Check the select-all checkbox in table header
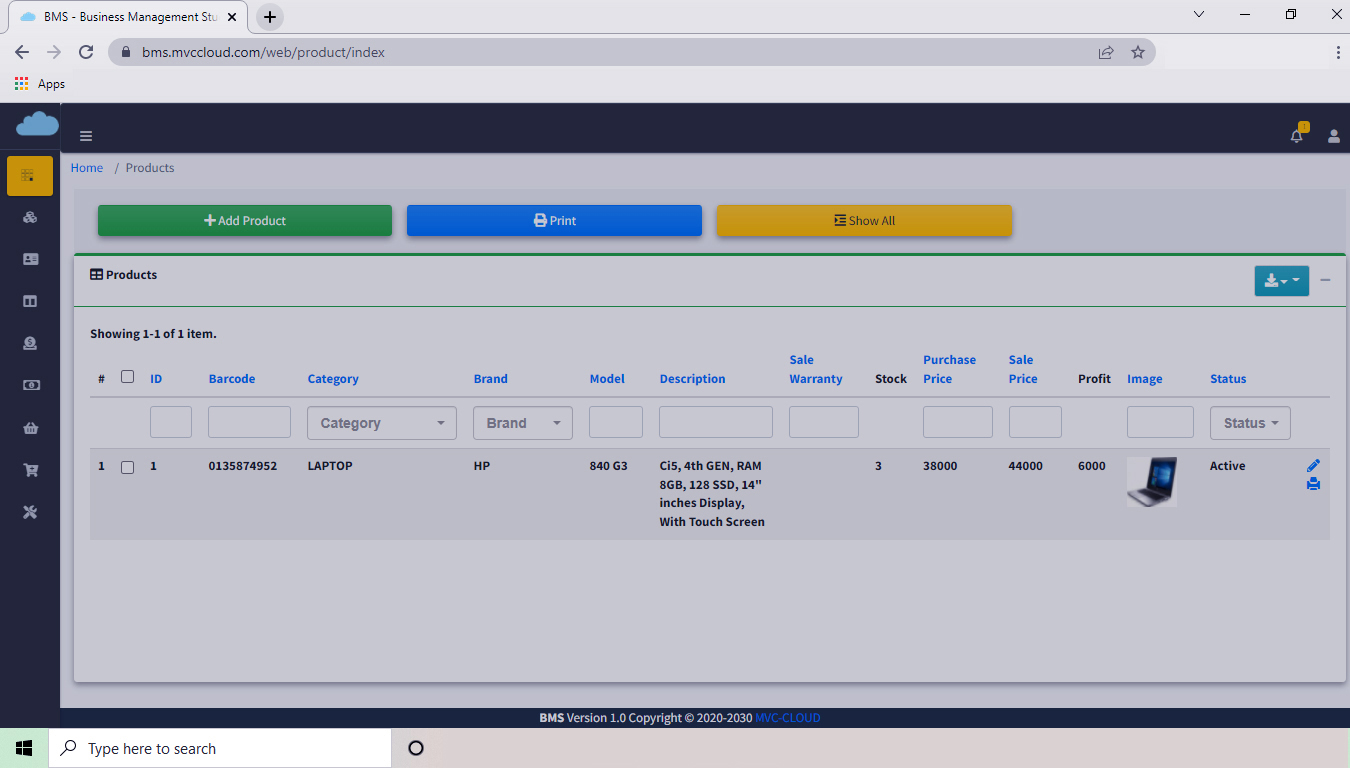 click(127, 377)
